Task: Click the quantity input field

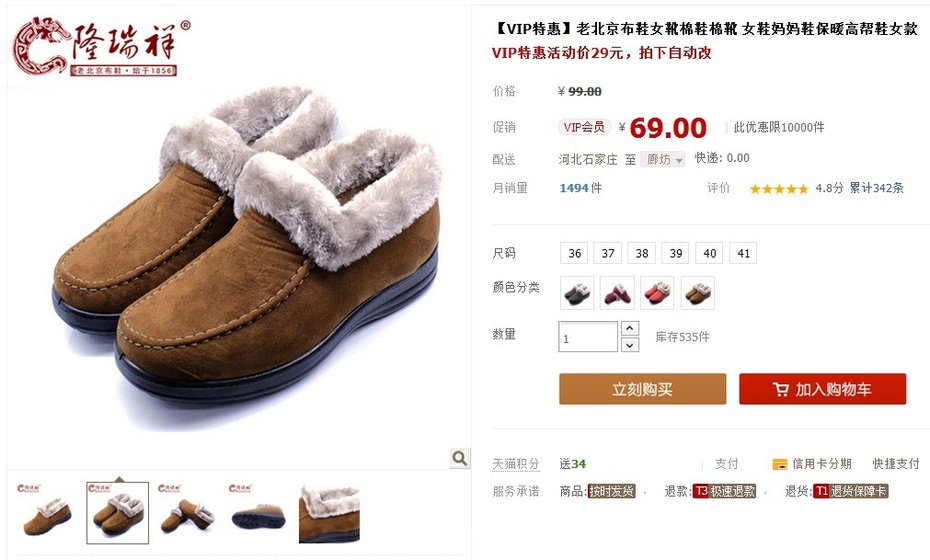Action: click(x=587, y=336)
